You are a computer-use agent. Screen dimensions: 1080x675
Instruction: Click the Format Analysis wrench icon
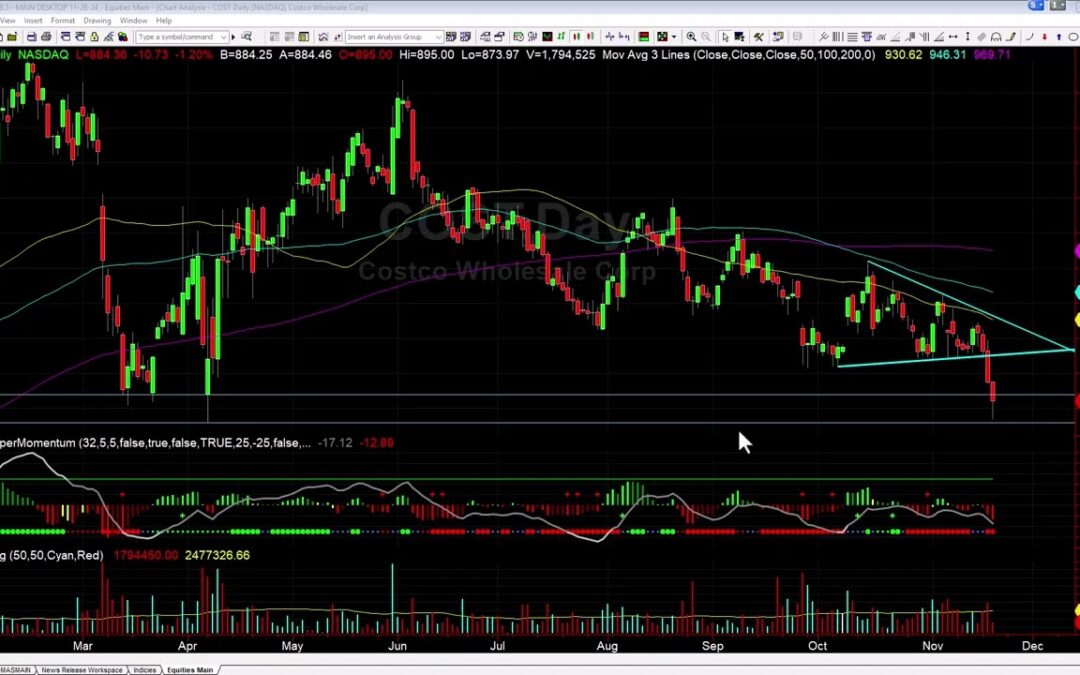tap(758, 36)
